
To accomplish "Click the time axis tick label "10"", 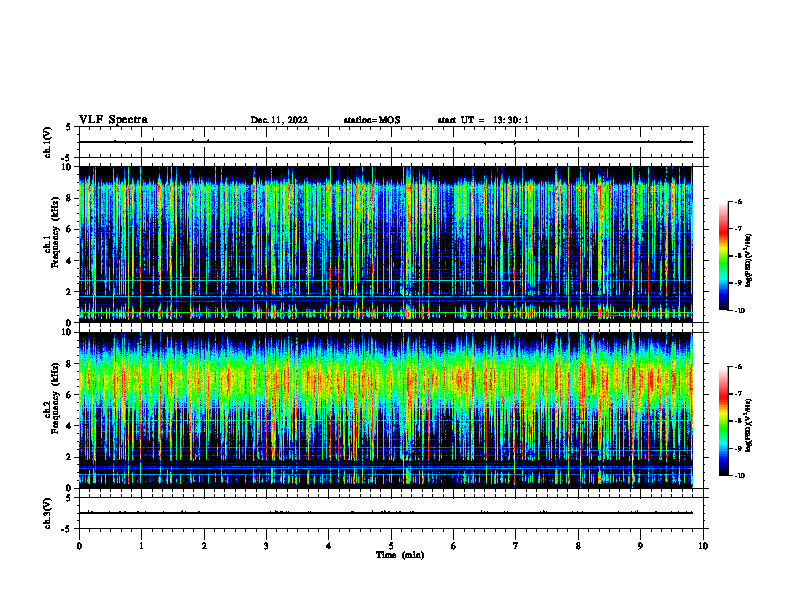I will 703,546.
